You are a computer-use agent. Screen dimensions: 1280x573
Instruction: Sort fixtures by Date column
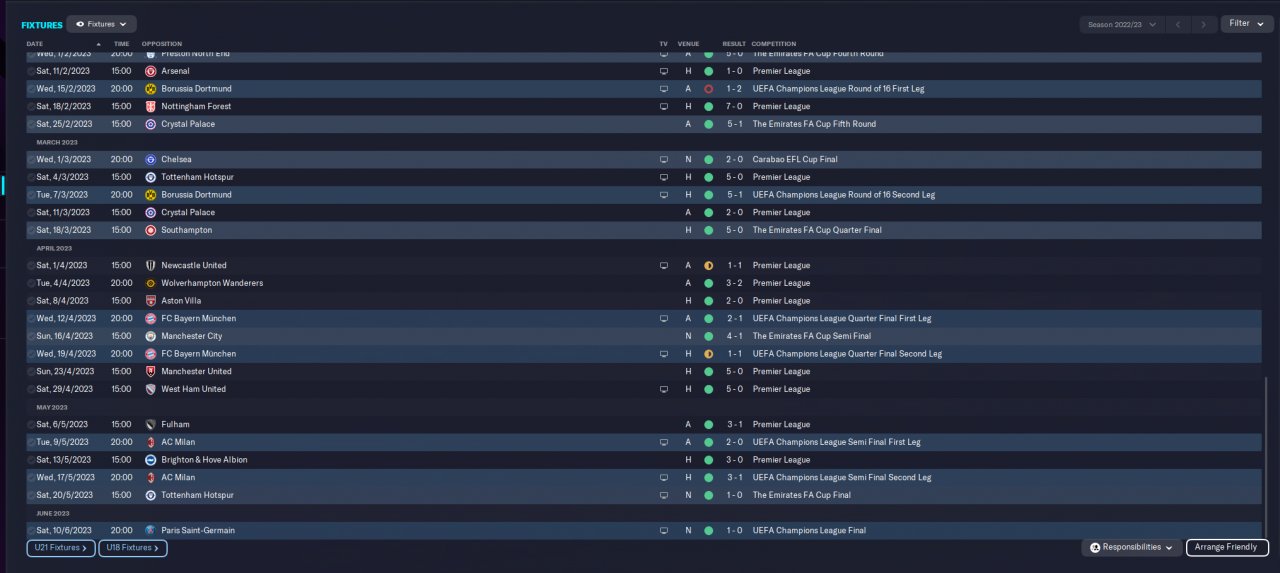coord(35,44)
